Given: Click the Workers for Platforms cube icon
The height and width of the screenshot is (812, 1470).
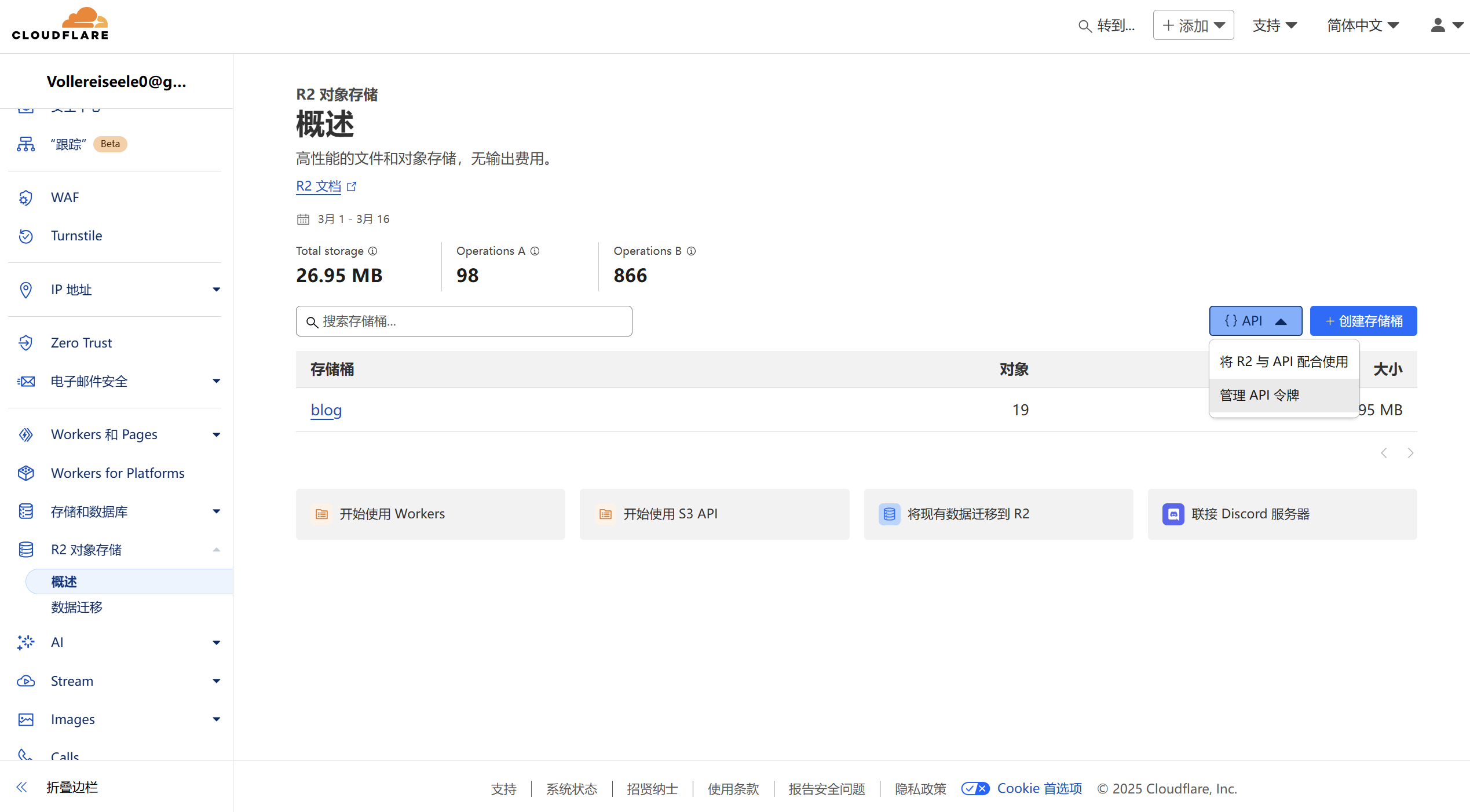Looking at the screenshot, I should pos(25,473).
